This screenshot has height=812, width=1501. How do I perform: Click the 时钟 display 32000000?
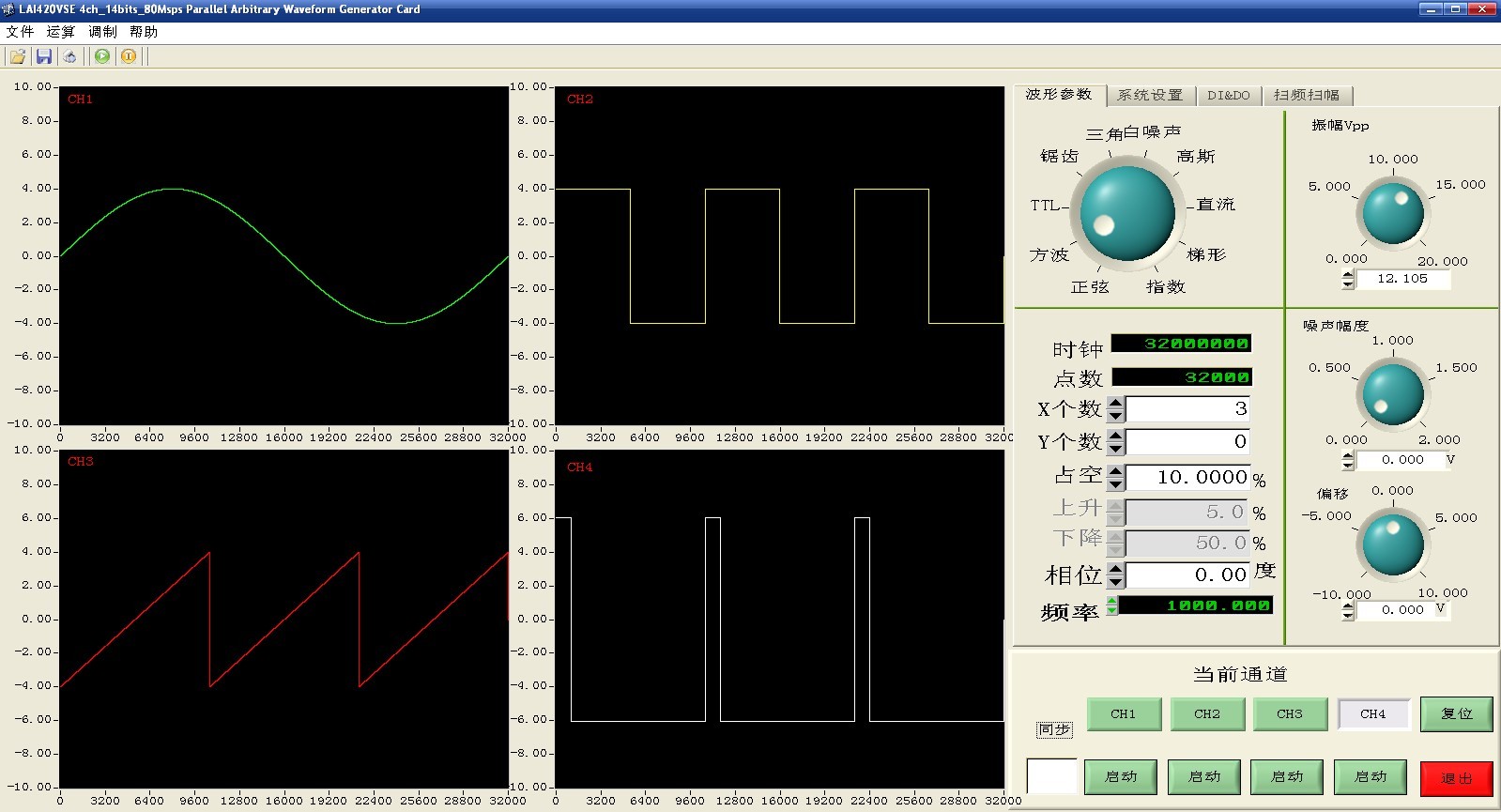(x=1181, y=344)
